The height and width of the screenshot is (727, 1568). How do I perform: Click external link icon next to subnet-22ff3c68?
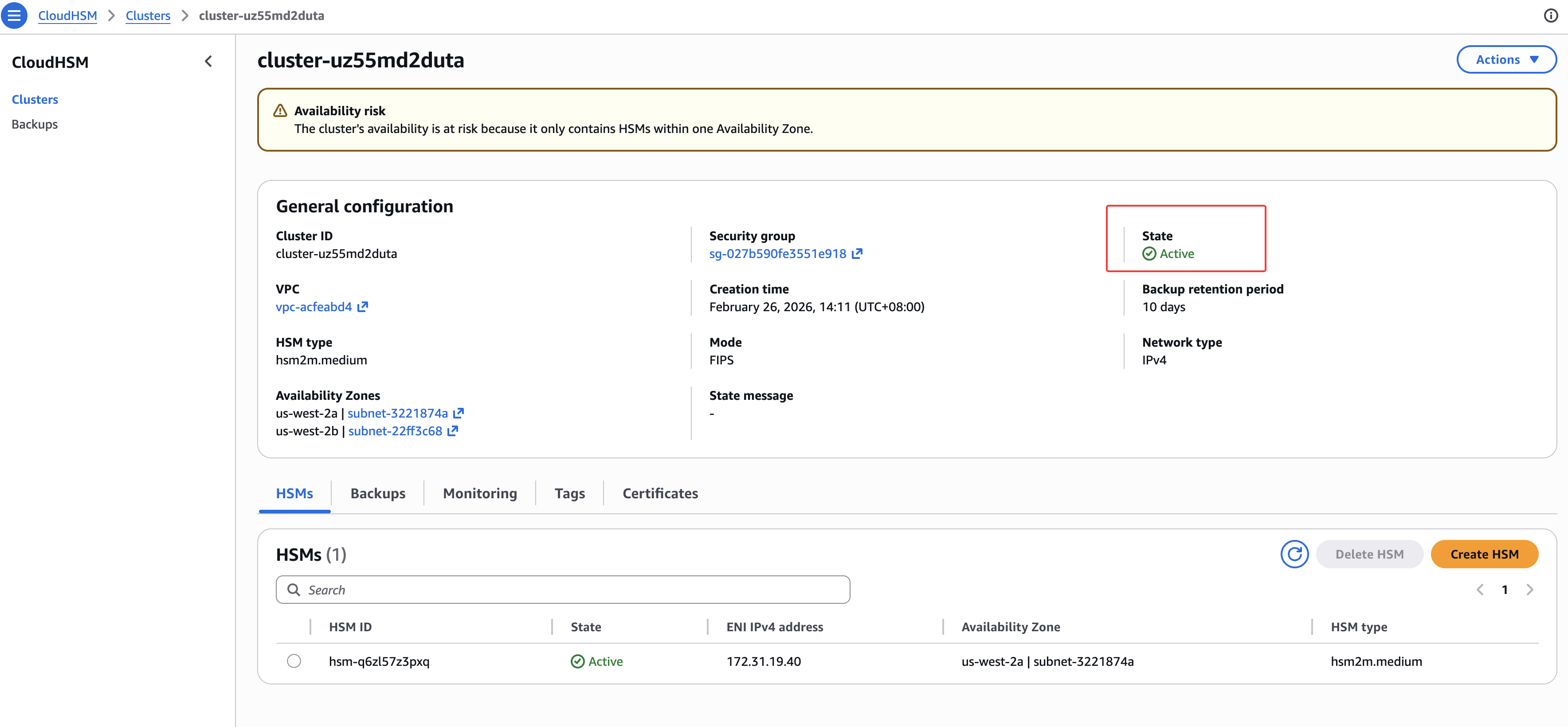tap(453, 431)
